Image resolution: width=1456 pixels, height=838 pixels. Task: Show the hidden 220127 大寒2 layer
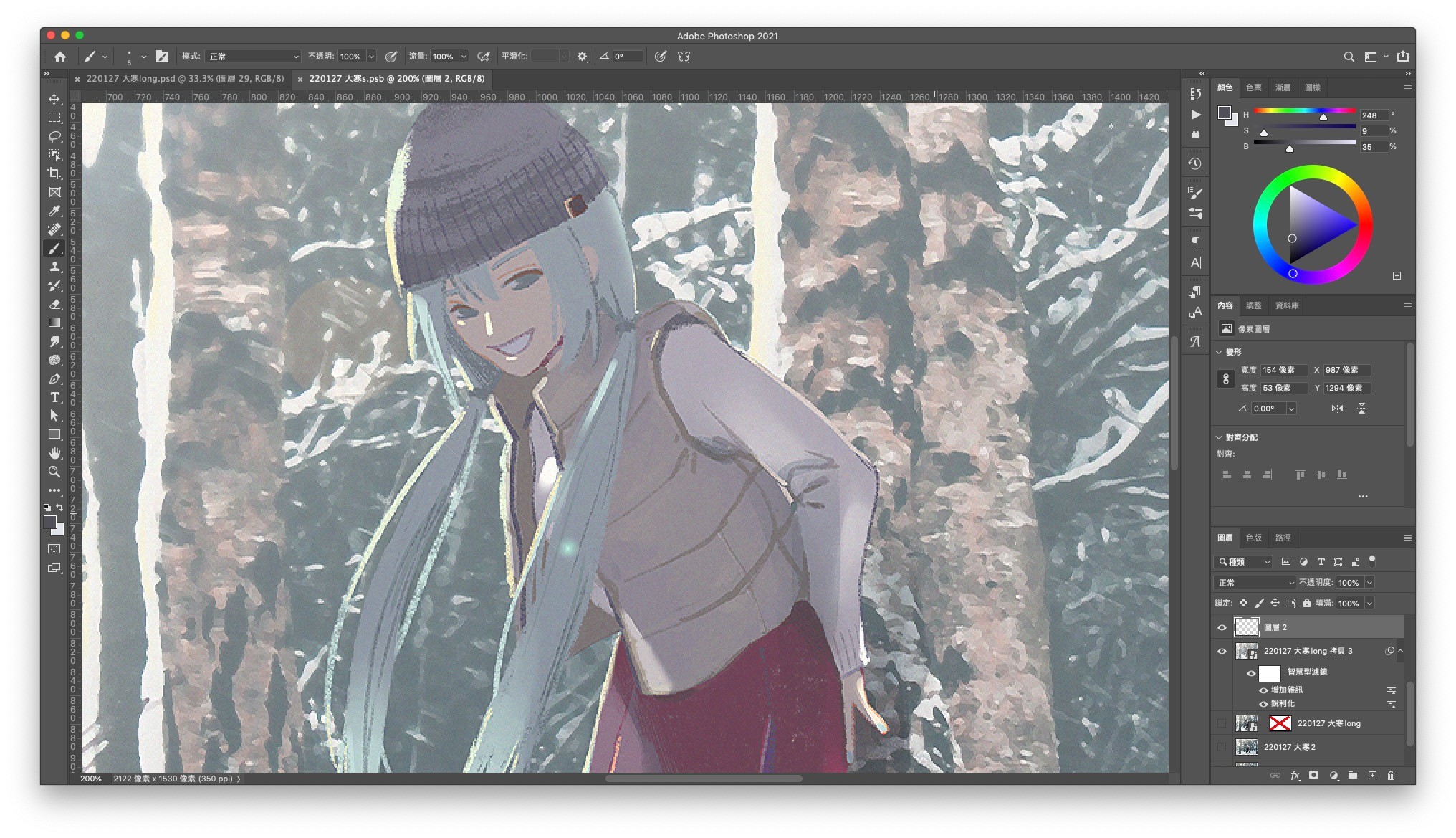coord(1222,747)
